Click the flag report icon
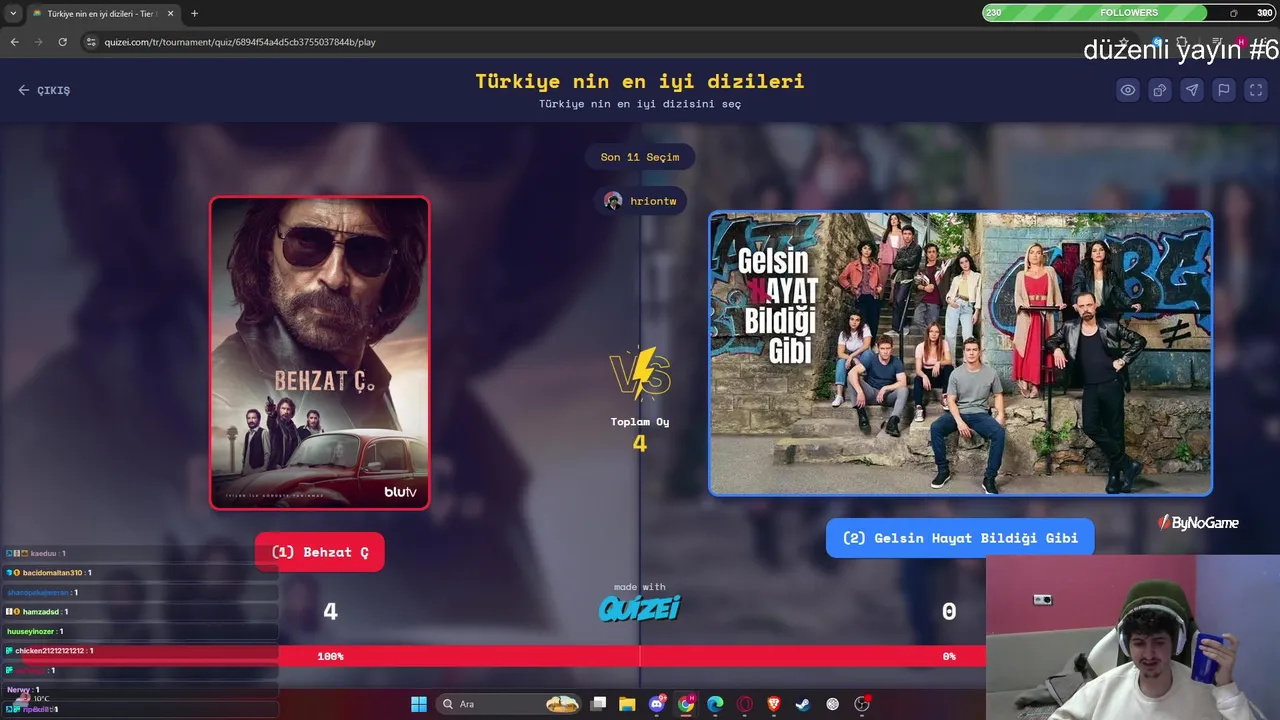The height and width of the screenshot is (720, 1280). click(x=1224, y=90)
